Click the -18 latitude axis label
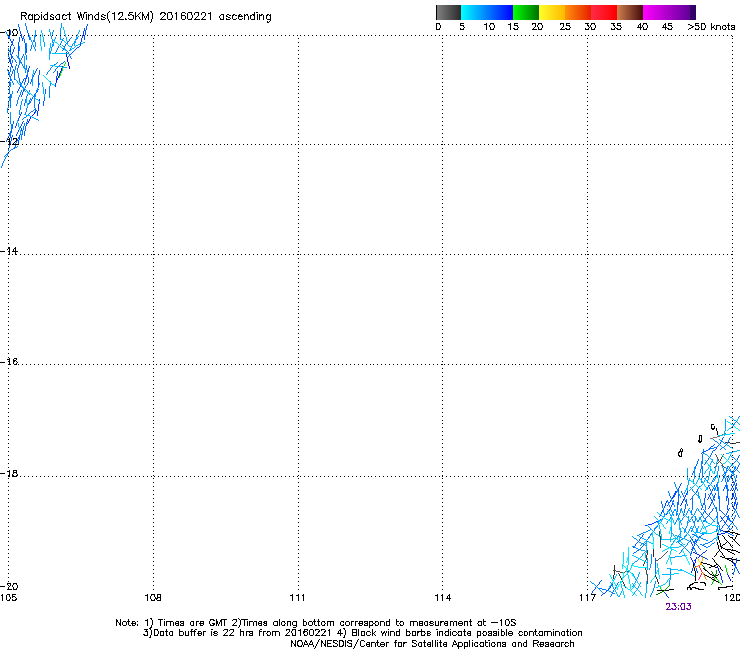This screenshot has height=650, width=740. 9,473
